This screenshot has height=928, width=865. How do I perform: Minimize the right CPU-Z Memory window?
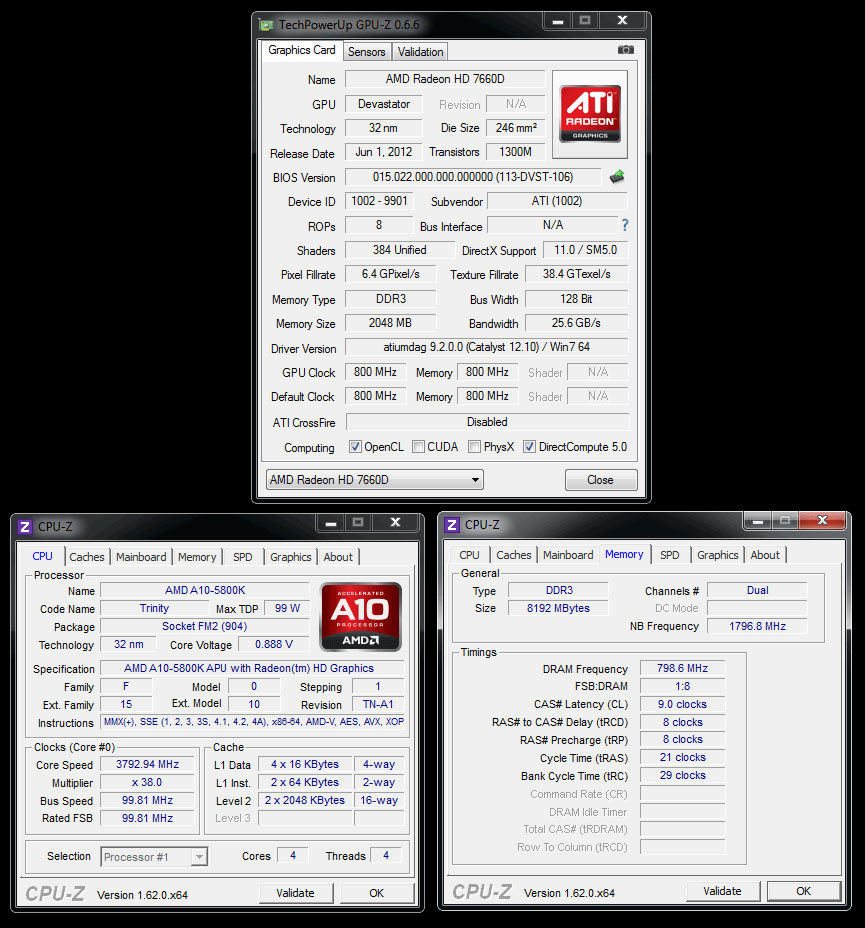click(757, 521)
